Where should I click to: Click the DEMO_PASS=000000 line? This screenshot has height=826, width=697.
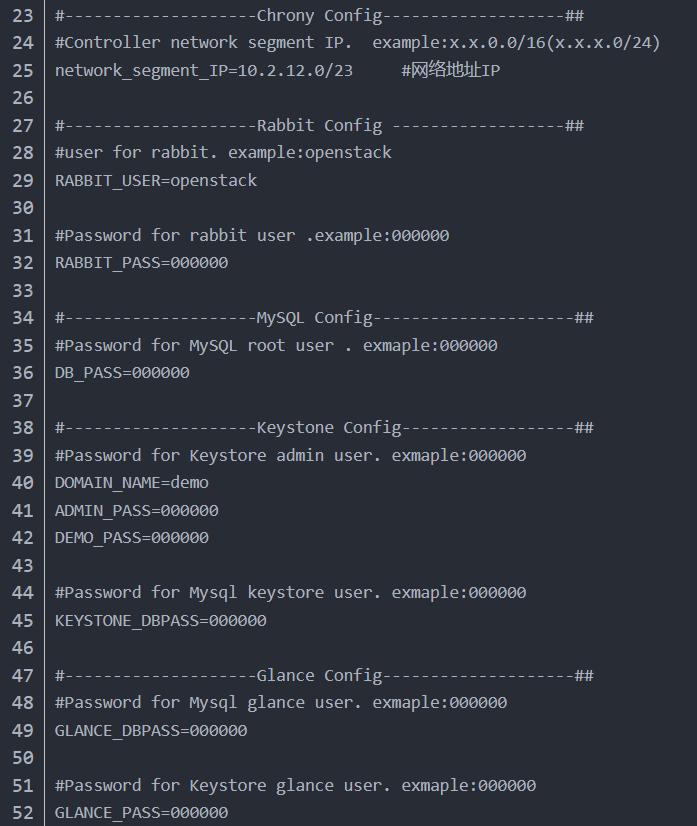tap(131, 538)
